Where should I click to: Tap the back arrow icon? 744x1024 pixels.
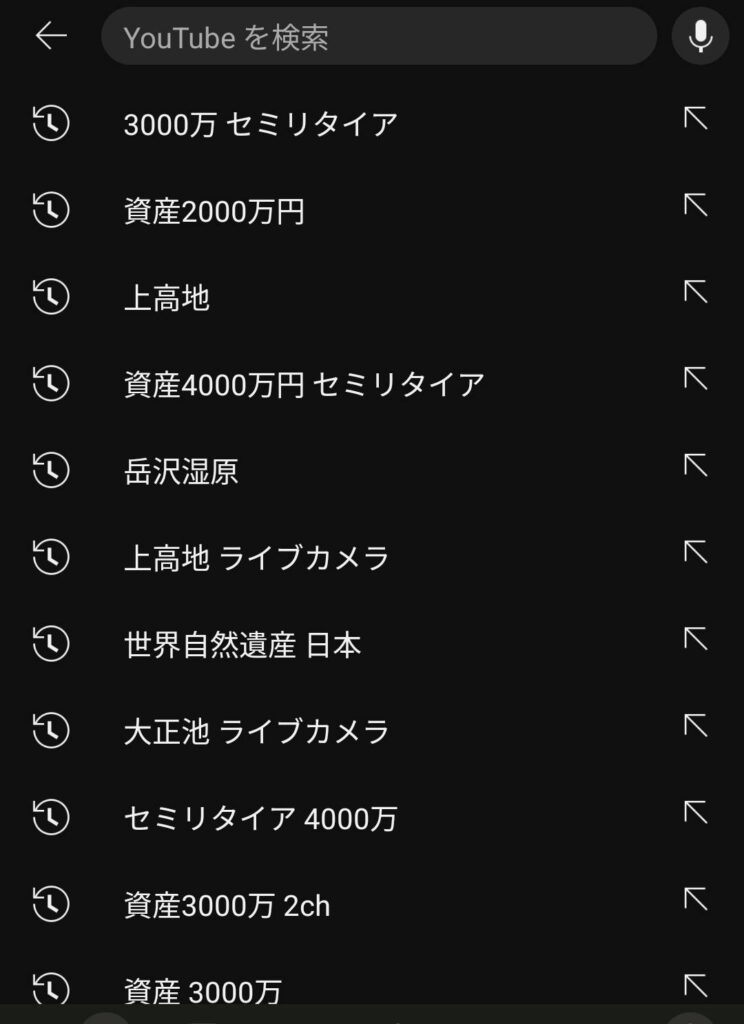pyautogui.click(x=50, y=37)
